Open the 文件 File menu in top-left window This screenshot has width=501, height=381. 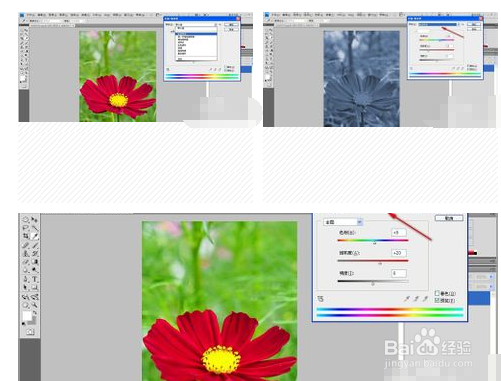coord(30,15)
